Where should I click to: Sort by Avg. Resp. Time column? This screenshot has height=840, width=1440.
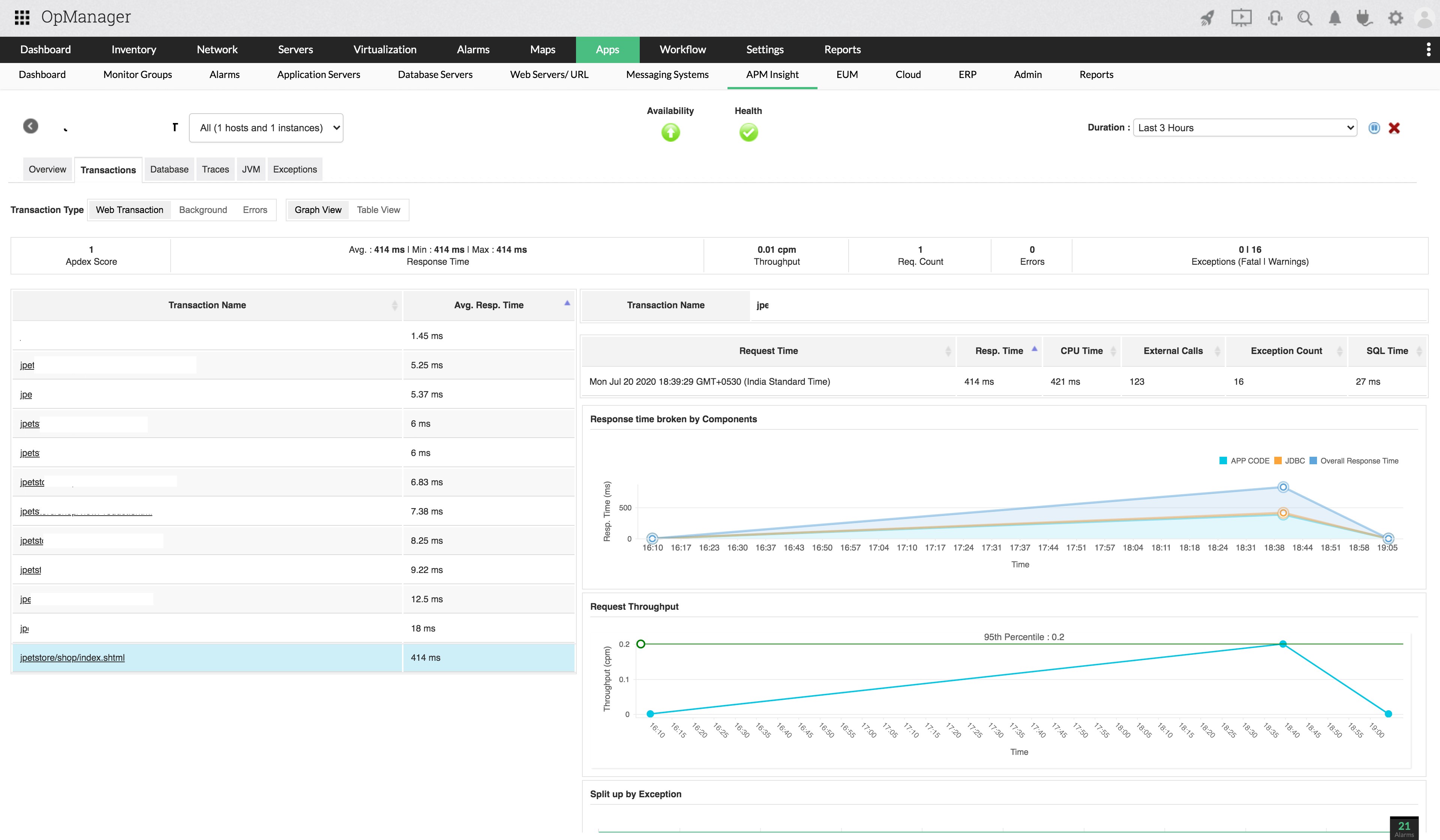pyautogui.click(x=489, y=305)
